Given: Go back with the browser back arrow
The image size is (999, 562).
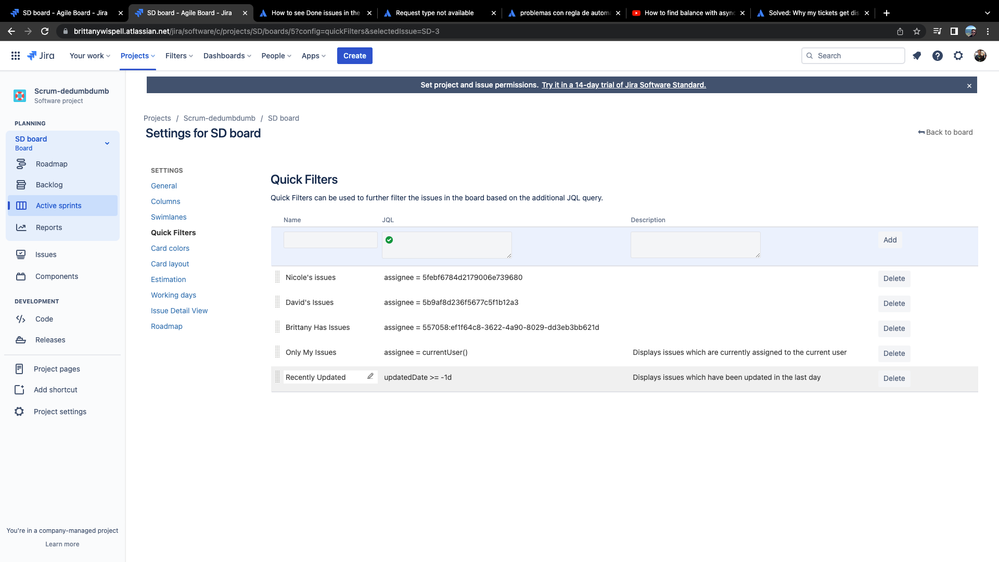Looking at the screenshot, I should pyautogui.click(x=11, y=31).
